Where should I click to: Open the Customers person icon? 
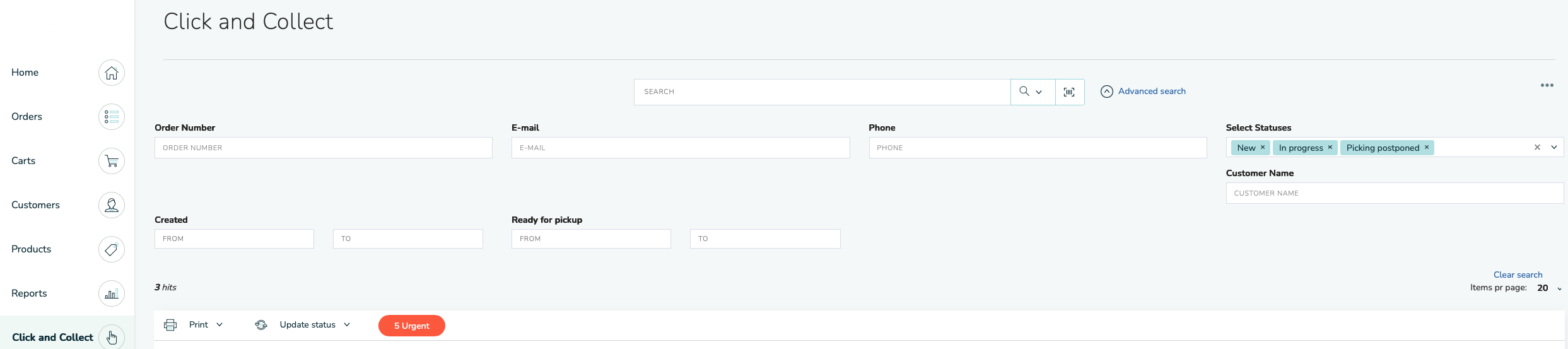coord(112,205)
